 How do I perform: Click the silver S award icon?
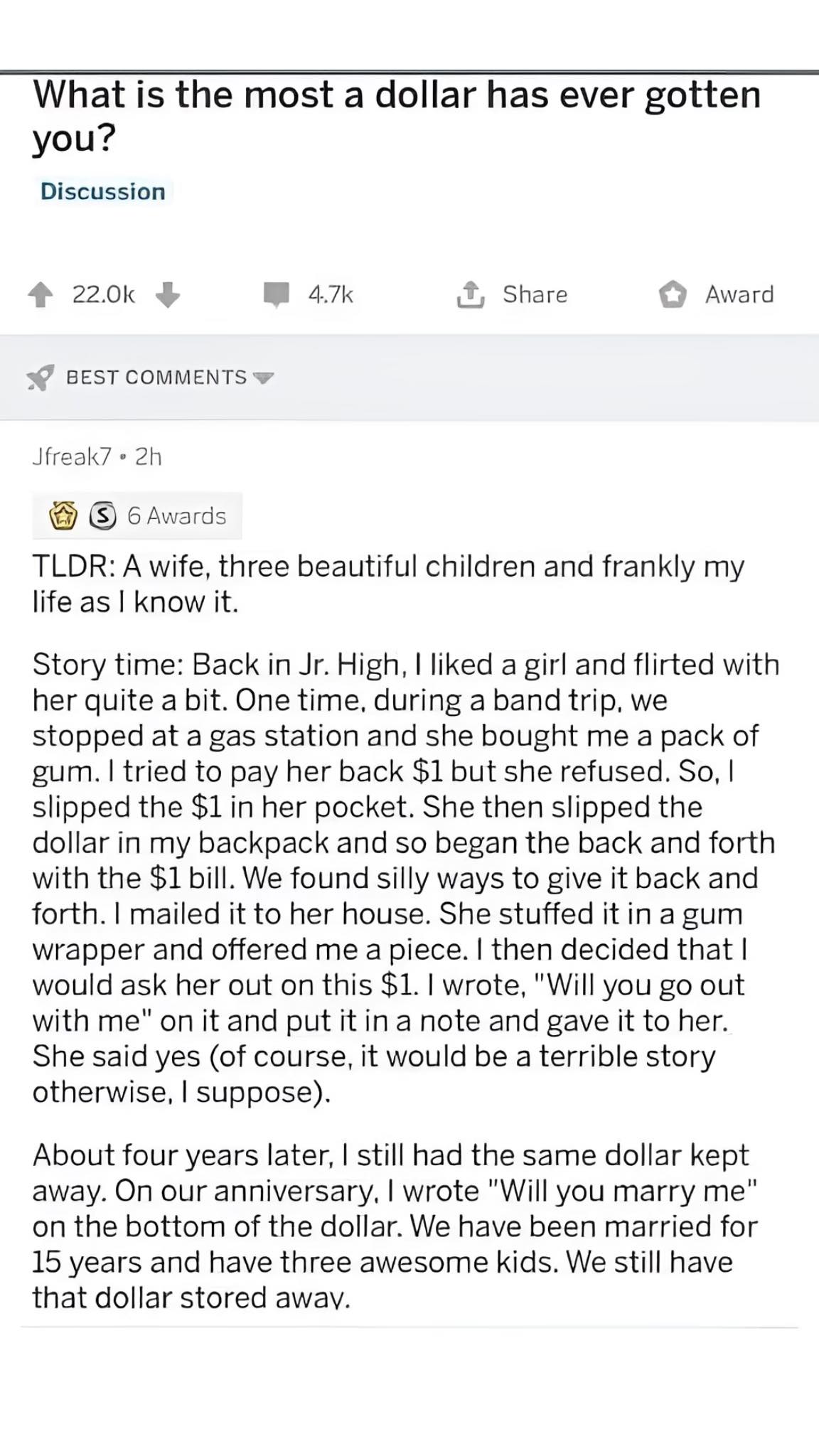(x=102, y=516)
